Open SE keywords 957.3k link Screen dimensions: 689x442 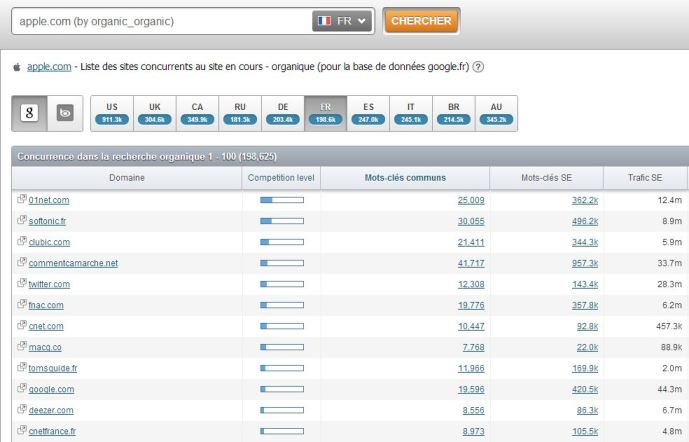(585, 263)
